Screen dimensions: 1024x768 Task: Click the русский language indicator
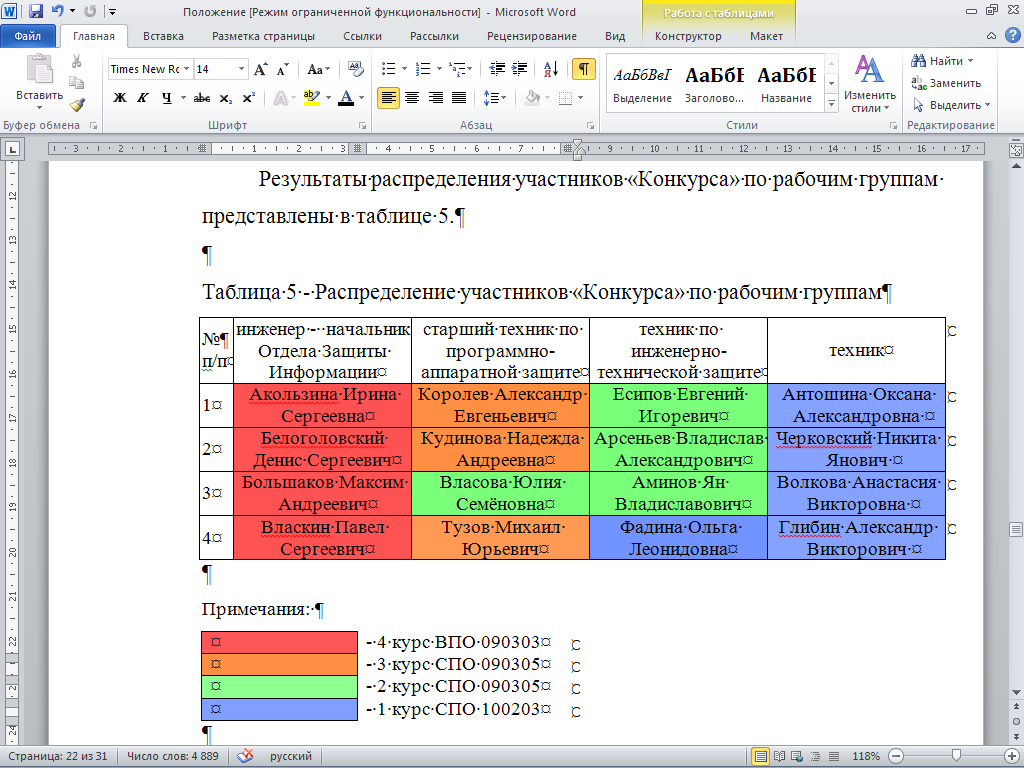click(291, 756)
